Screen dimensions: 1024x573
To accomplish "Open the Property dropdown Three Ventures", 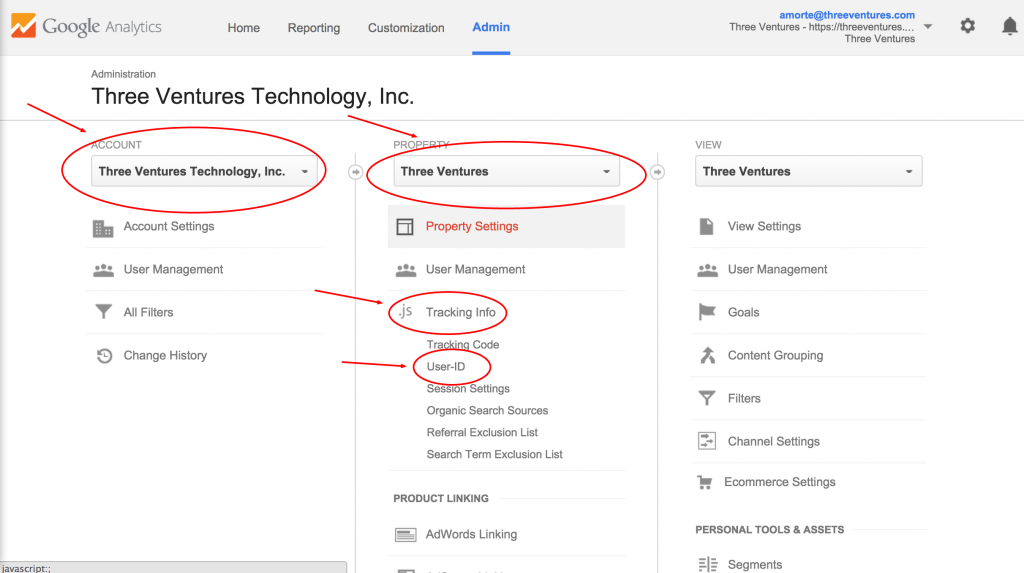I will pyautogui.click(x=507, y=171).
